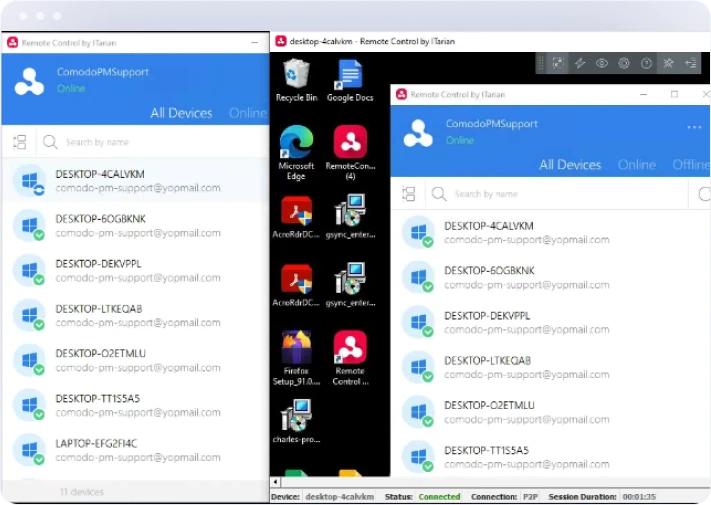This screenshot has height=505, width=711.
Task: Toggle the pin toolbar icon
Action: [668, 63]
